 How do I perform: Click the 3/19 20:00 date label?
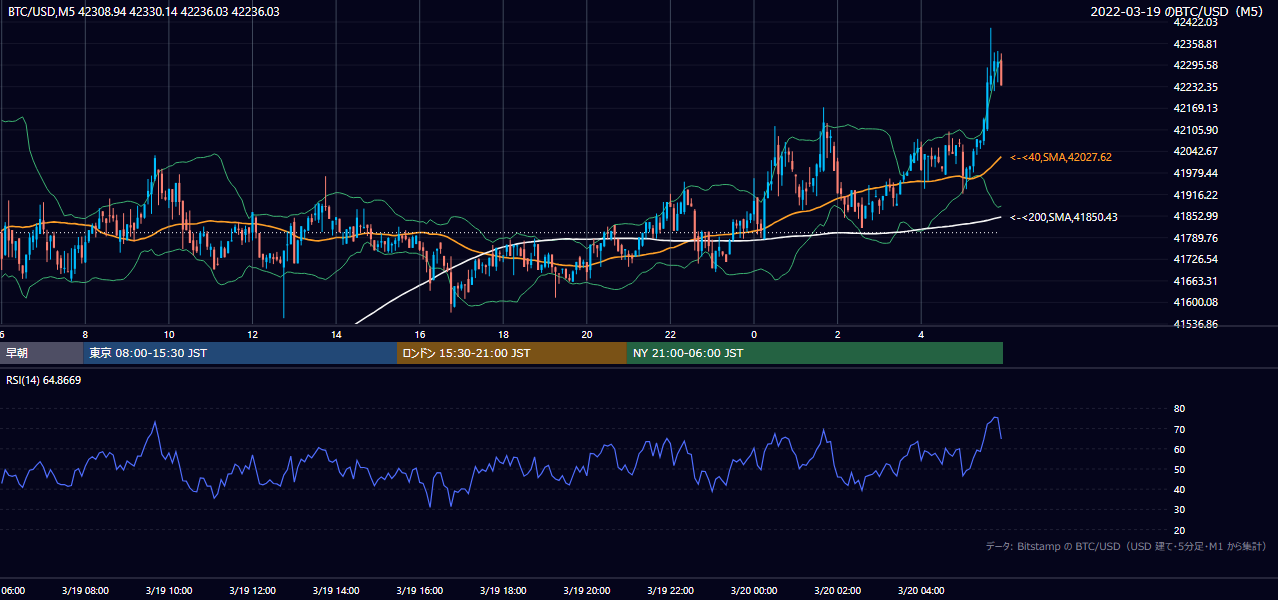click(587, 591)
